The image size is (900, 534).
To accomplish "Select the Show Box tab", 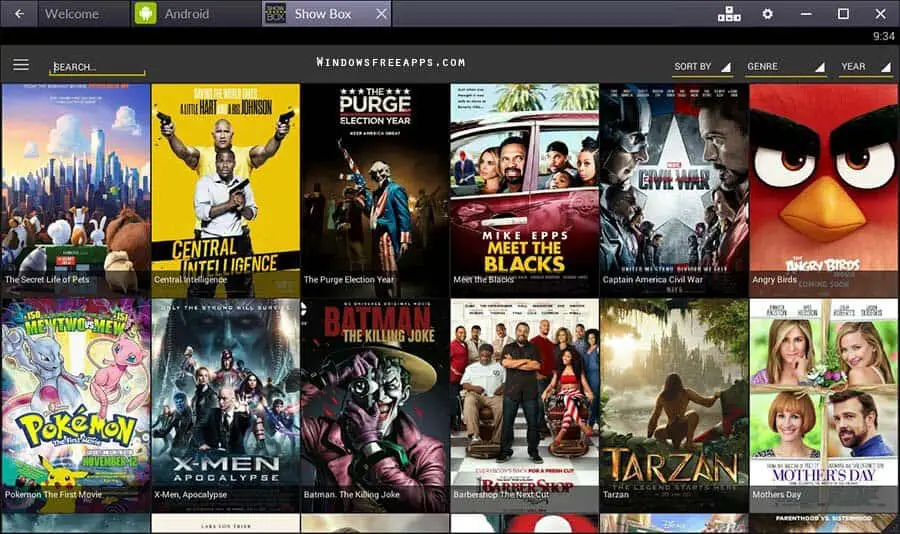I will tap(327, 14).
